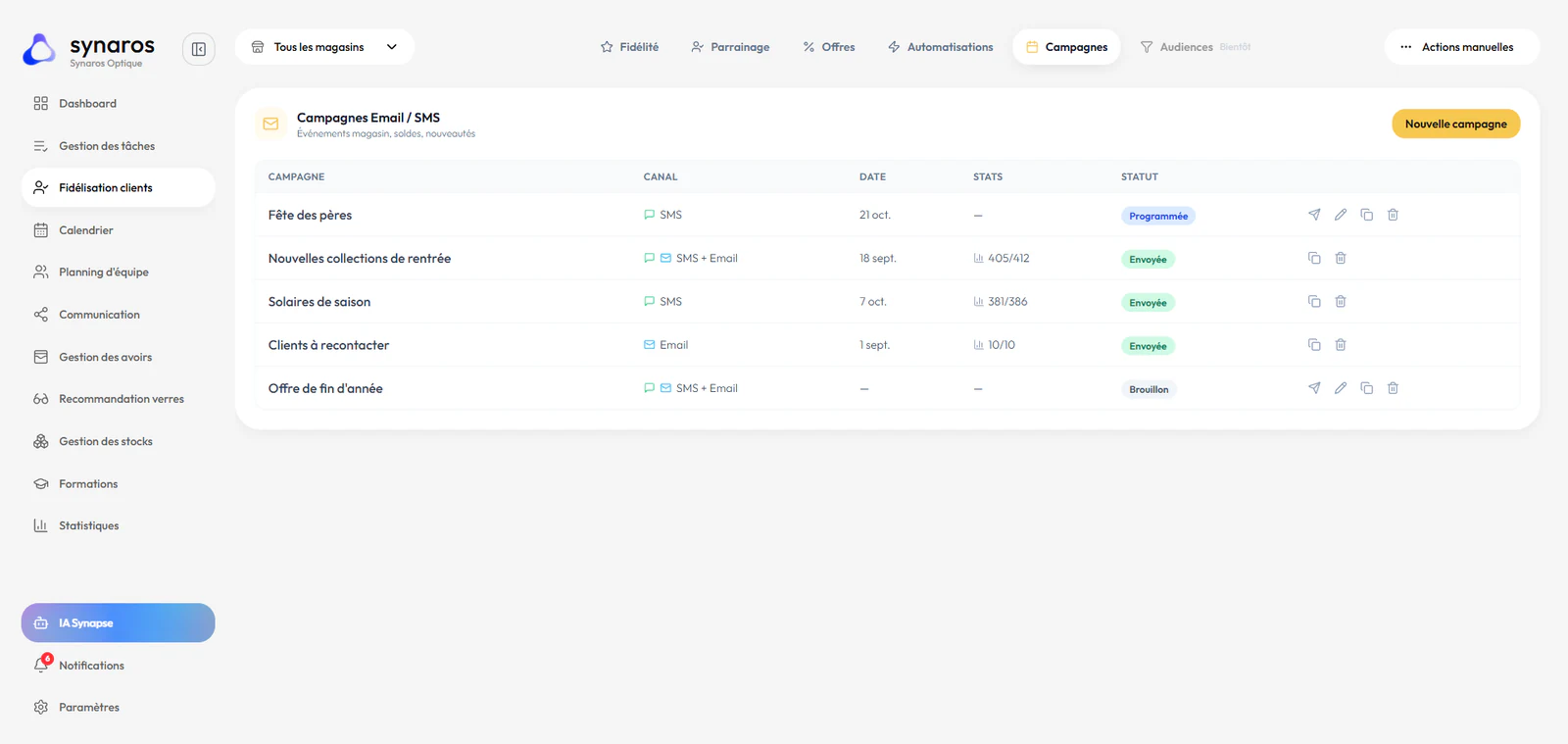This screenshot has height=744, width=1568.
Task: Duplicate the Offre de fin d'année campaign
Action: coord(1367,388)
